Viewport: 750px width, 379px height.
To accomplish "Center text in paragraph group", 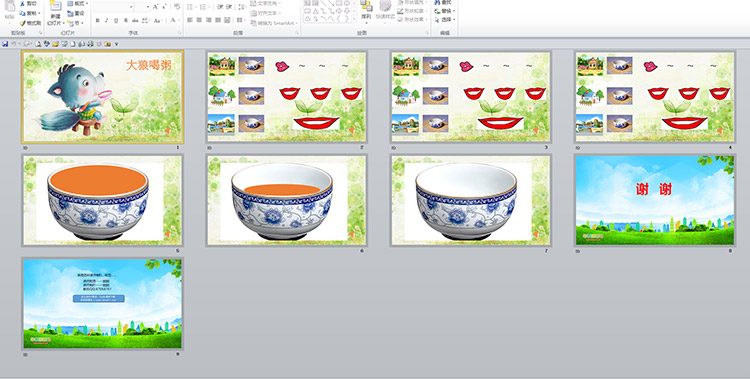I will (x=199, y=20).
